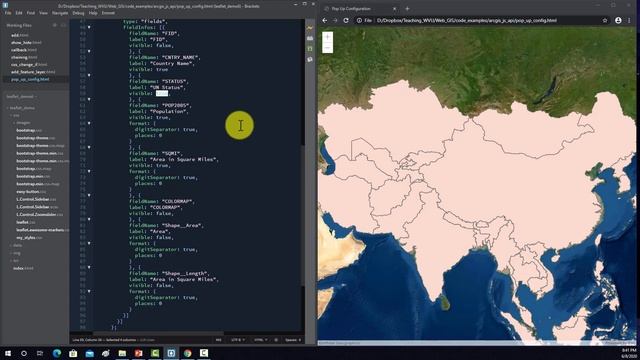Open the Mail app on taskbar

(89, 353)
